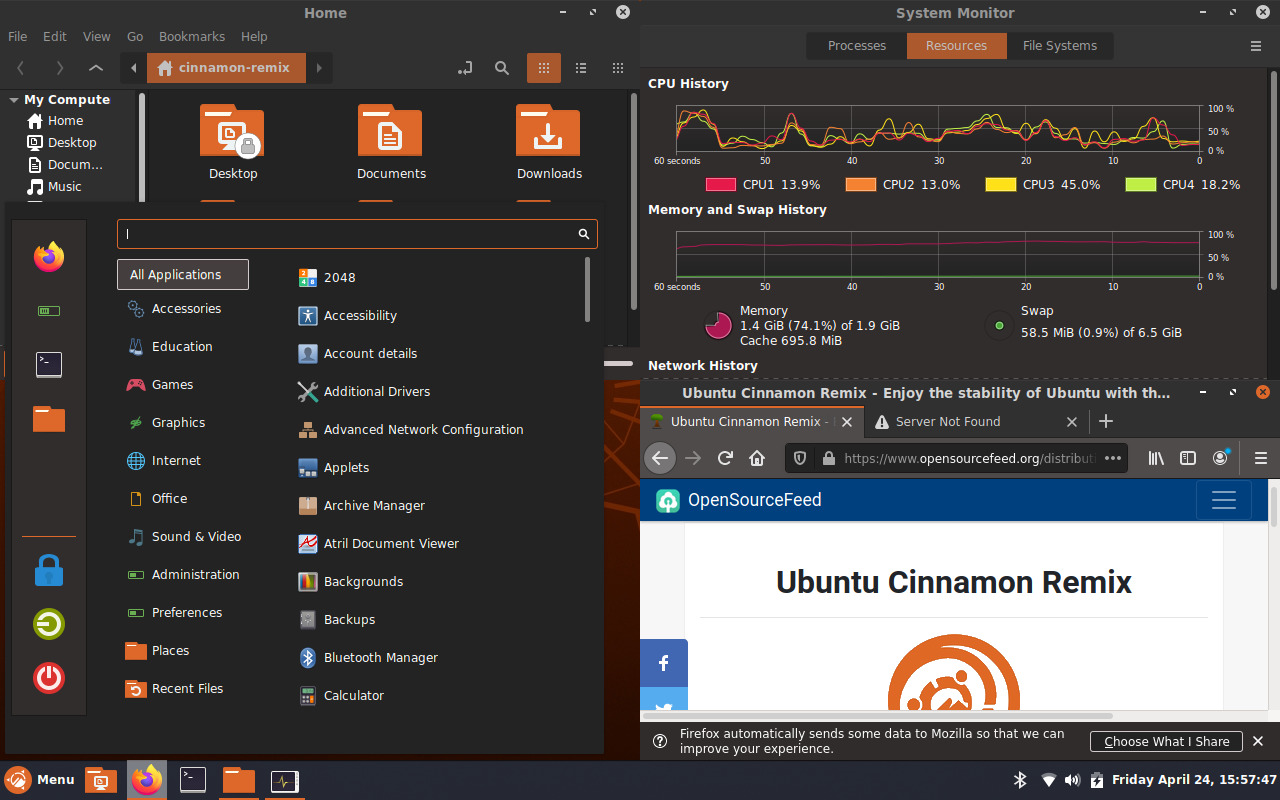Mute audio via the speaker tray icon

[x=1072, y=779]
